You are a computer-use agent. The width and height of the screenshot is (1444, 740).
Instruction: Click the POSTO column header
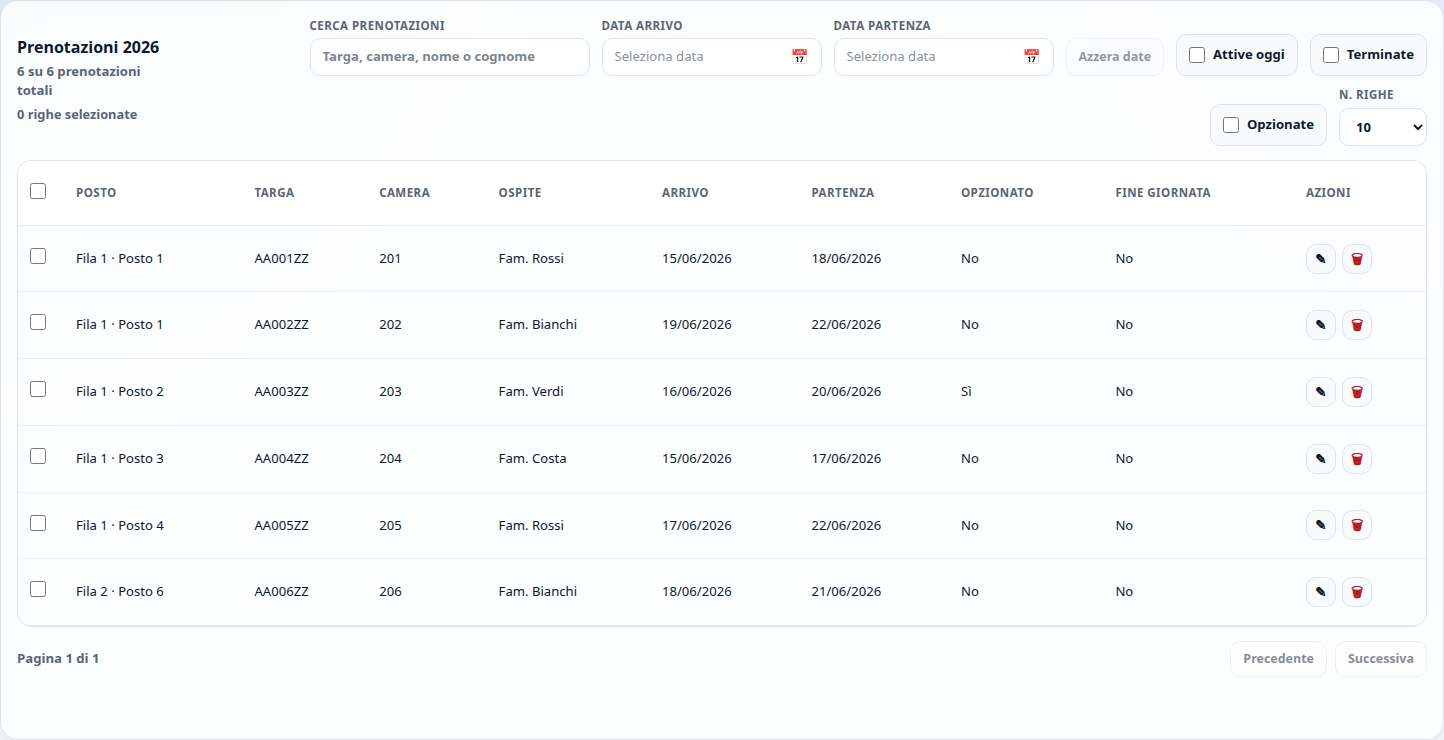[x=96, y=193]
